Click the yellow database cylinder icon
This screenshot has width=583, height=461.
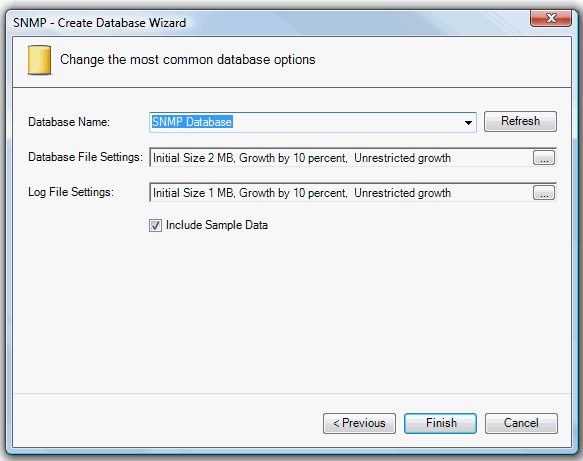coord(39,60)
